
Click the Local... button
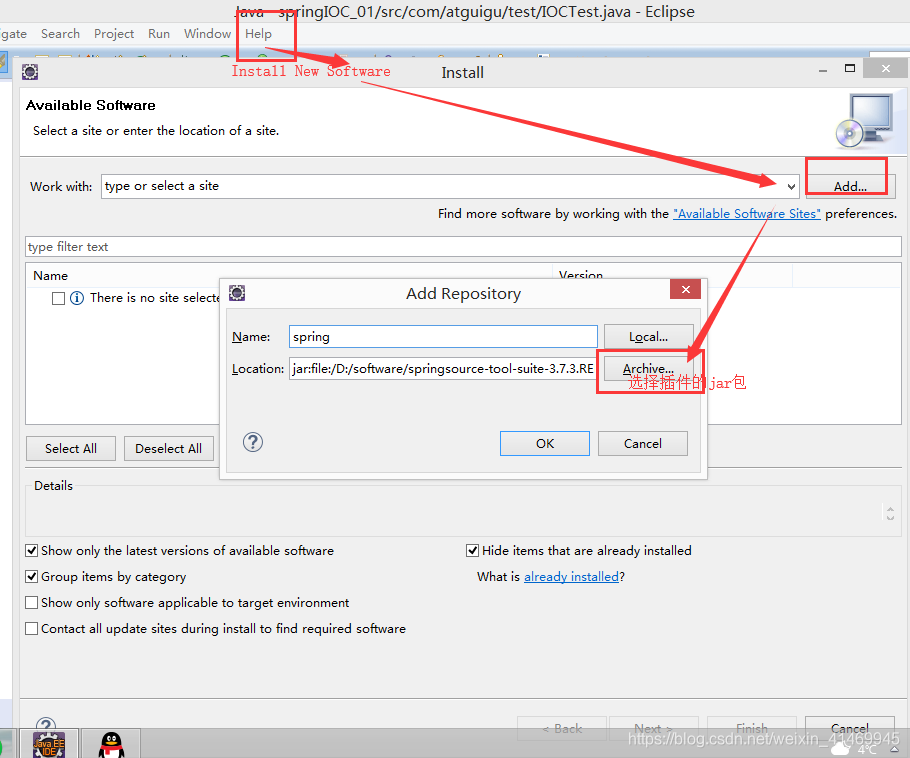click(648, 337)
